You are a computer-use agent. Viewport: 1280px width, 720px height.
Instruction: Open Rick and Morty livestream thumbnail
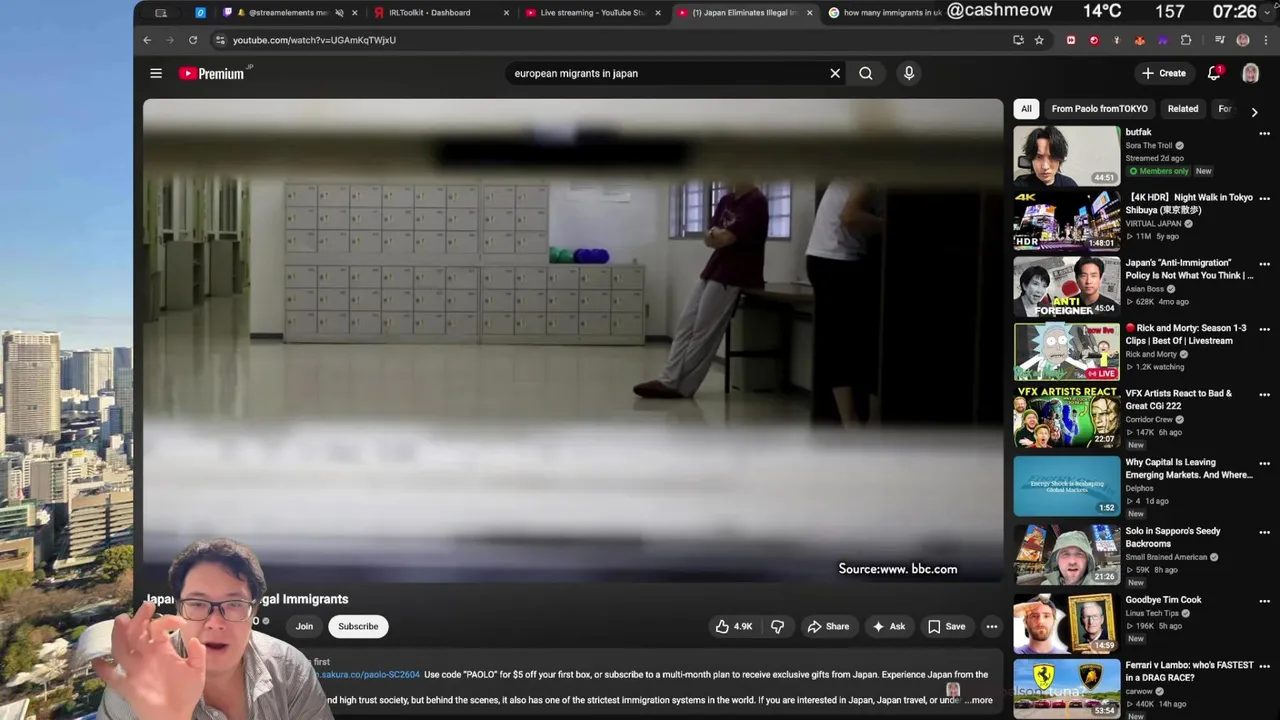[1067, 351]
